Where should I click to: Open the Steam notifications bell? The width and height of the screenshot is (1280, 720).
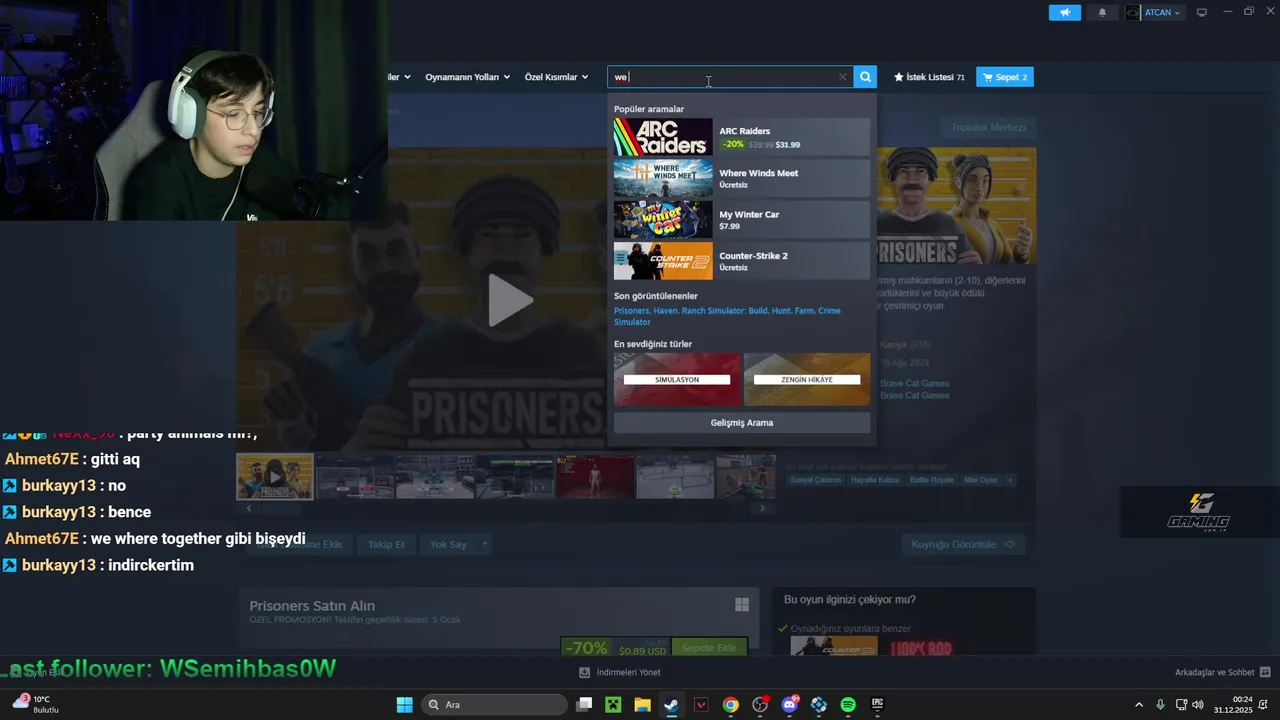pyautogui.click(x=1102, y=12)
